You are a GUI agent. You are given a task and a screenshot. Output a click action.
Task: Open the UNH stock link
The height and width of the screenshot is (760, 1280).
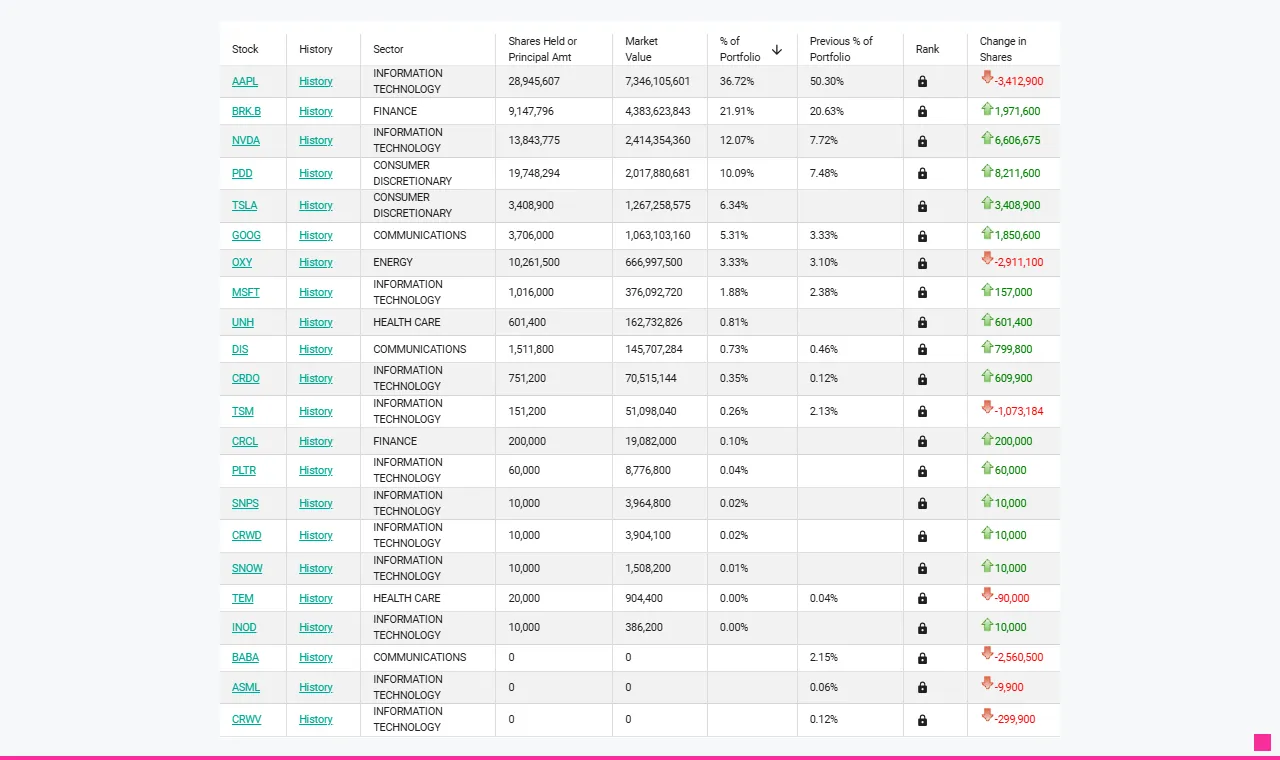(x=243, y=323)
